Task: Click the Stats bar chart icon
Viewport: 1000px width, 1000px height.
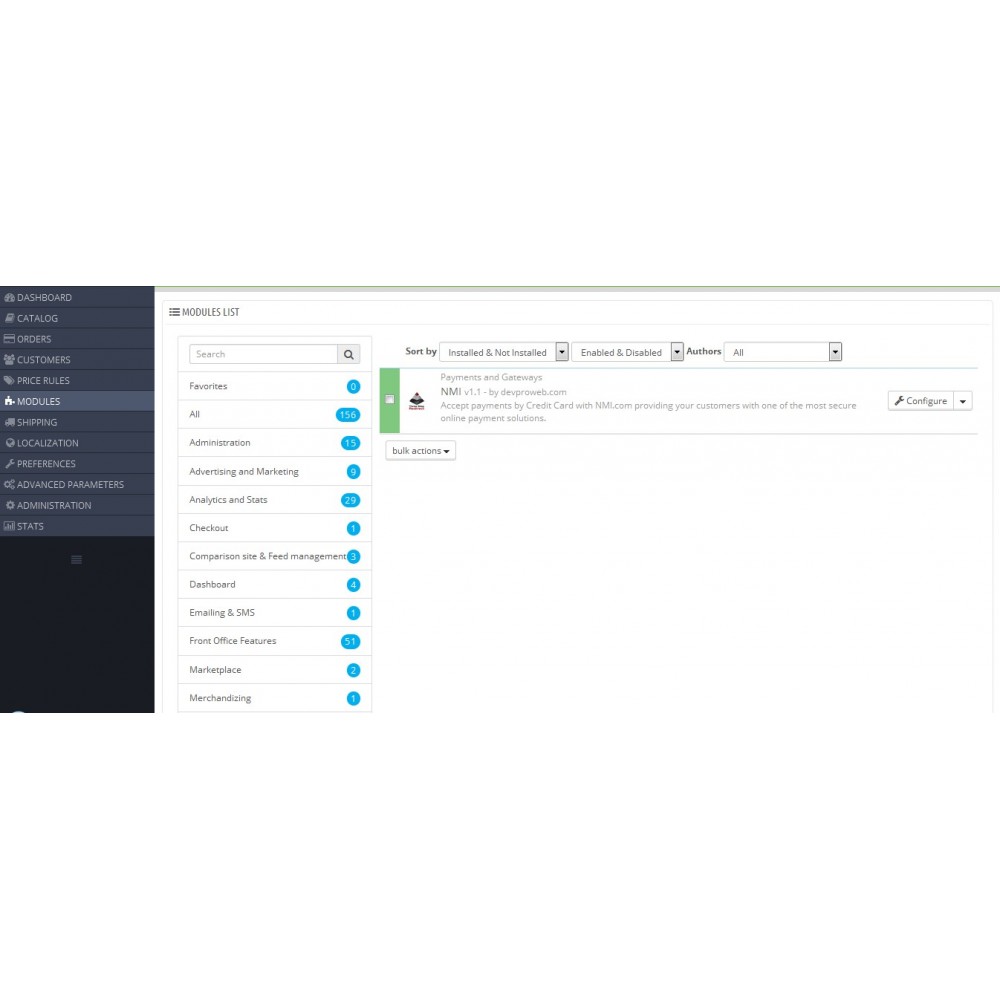Action: coord(9,526)
